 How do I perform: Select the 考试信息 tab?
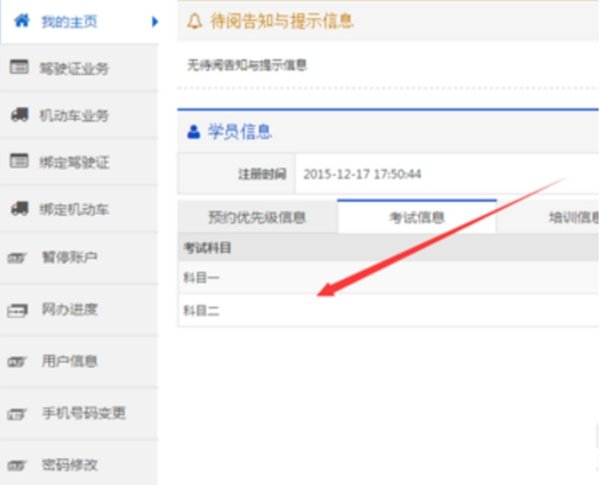[x=417, y=217]
